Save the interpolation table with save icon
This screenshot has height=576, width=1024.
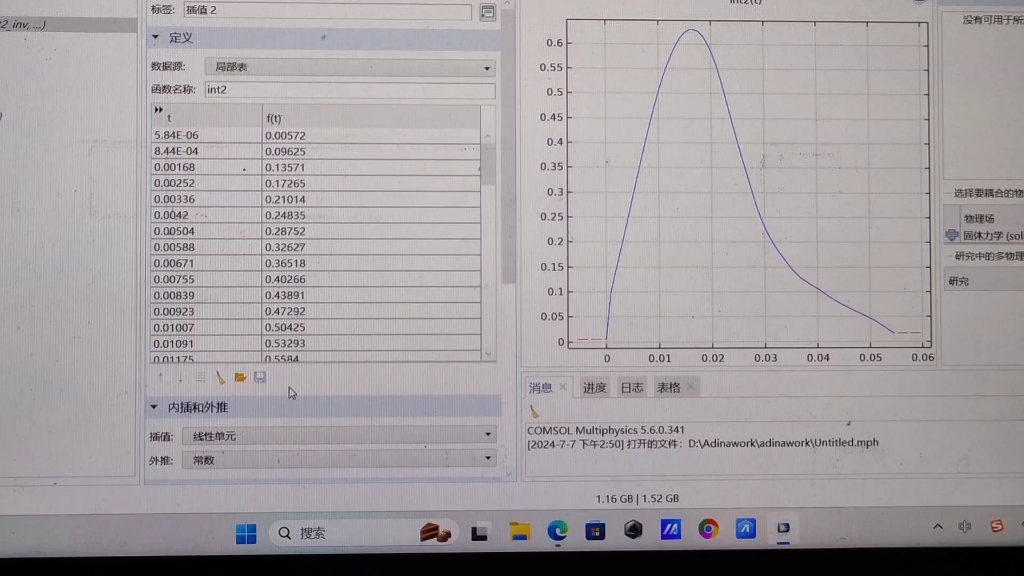pyautogui.click(x=260, y=377)
